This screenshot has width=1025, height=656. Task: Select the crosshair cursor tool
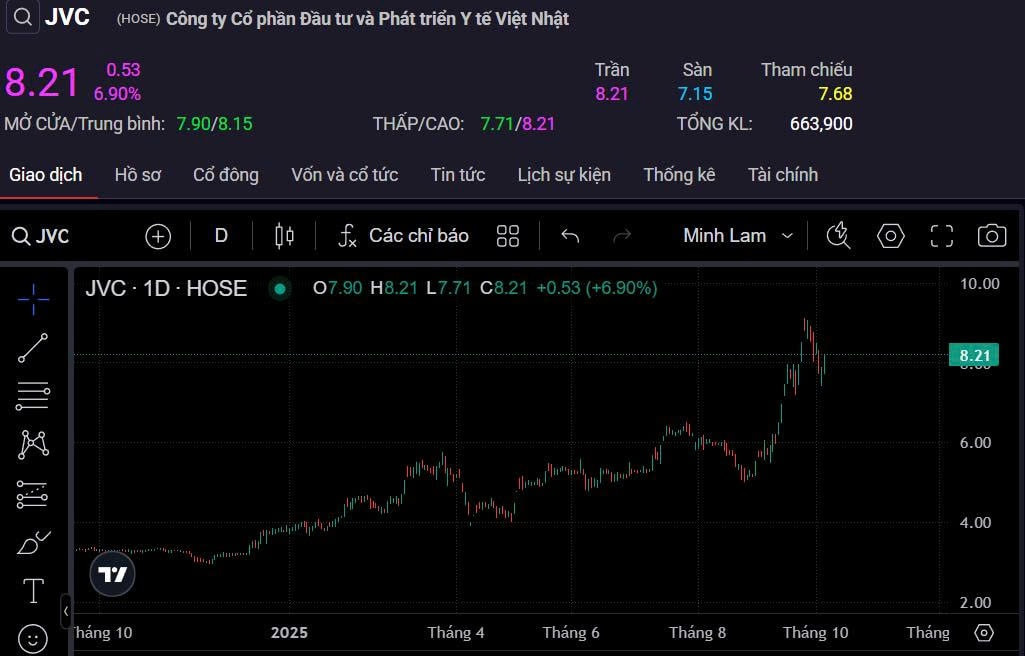pos(33,299)
